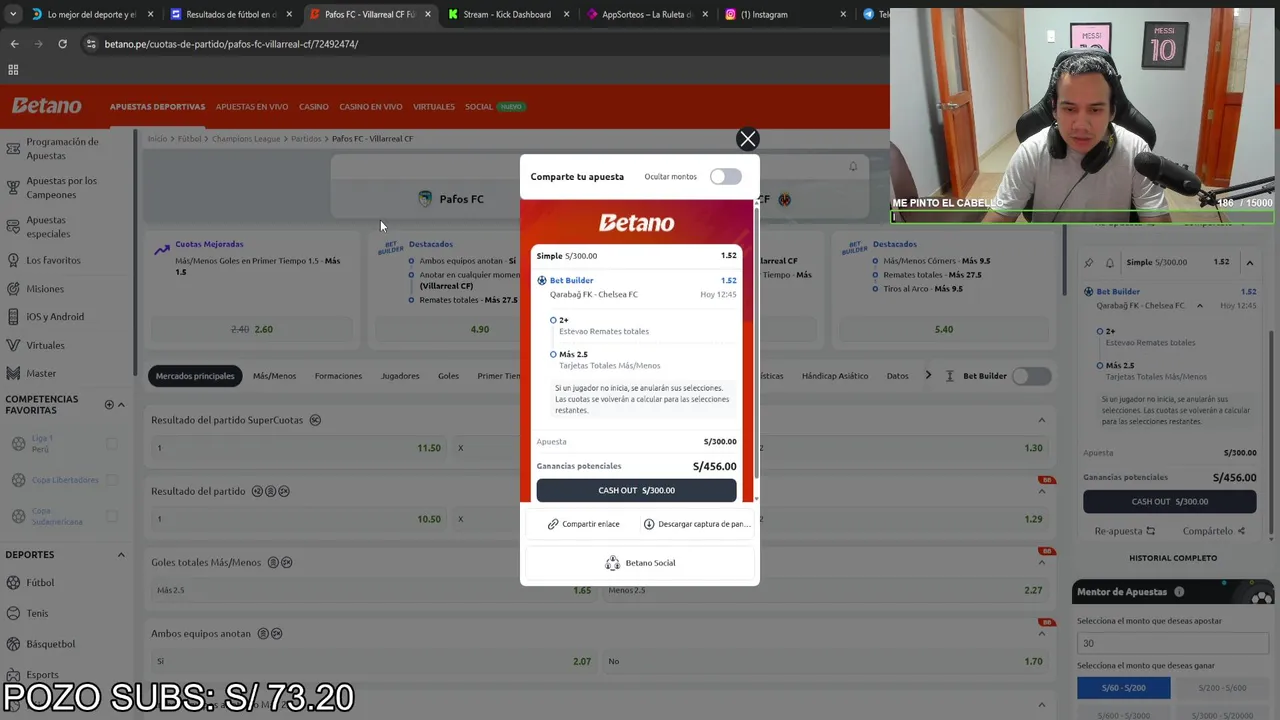The height and width of the screenshot is (720, 1280).
Task: Click CASH OUT S/300.00 in bet slip
Action: coord(1170,502)
